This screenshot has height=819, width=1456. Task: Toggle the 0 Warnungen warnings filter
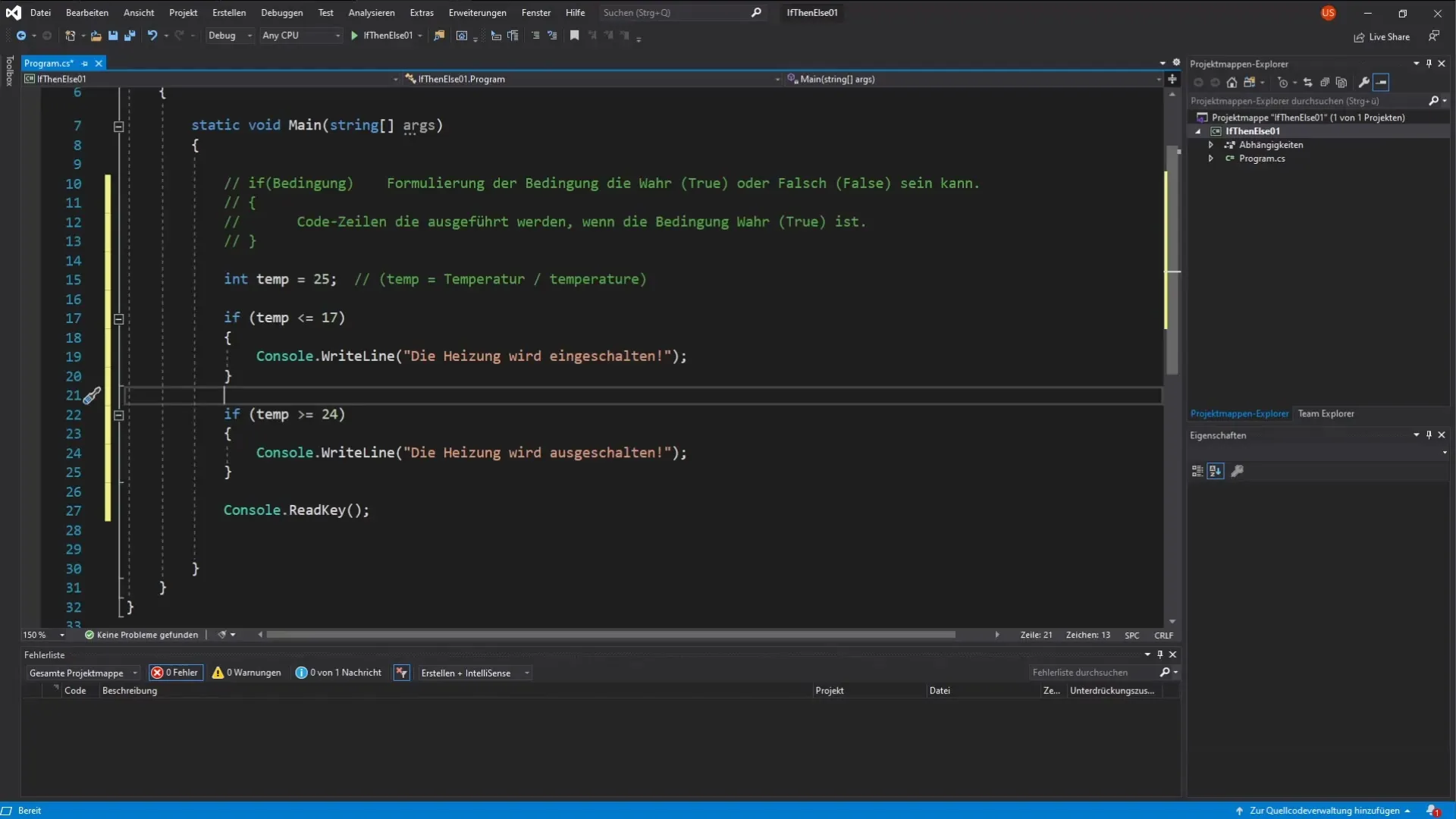click(x=247, y=673)
